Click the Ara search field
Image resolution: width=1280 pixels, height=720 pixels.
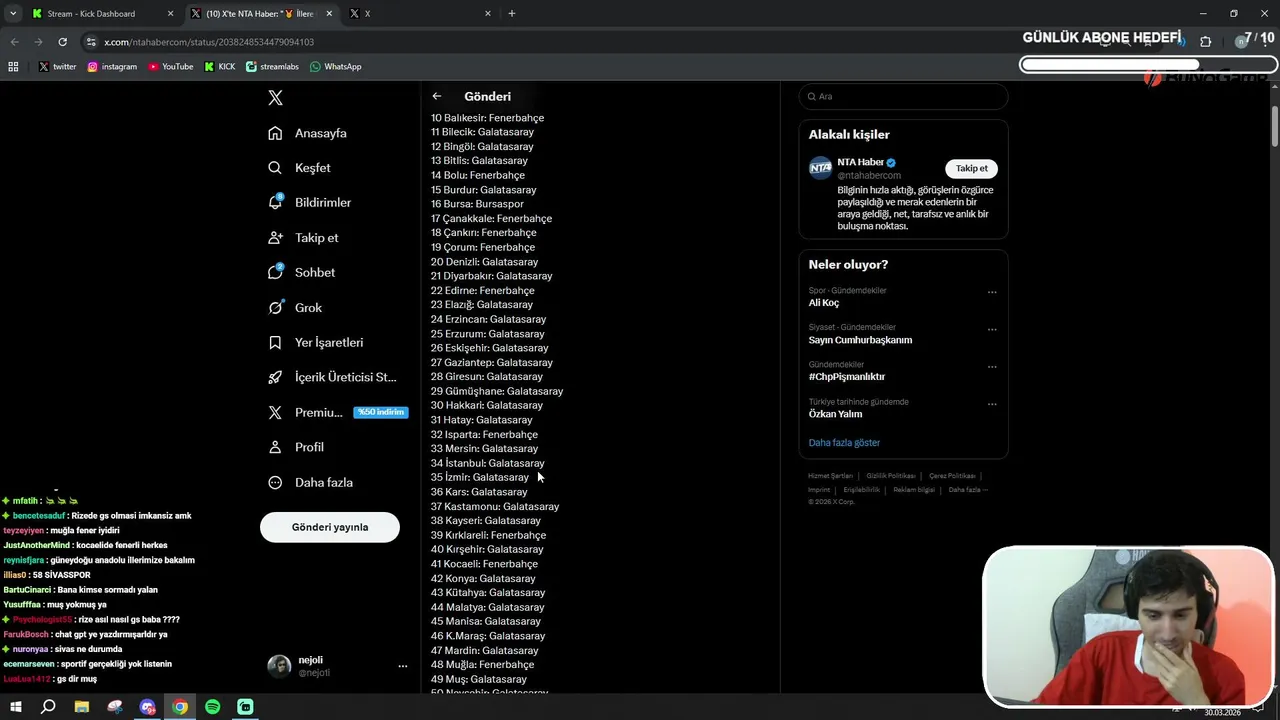click(903, 96)
